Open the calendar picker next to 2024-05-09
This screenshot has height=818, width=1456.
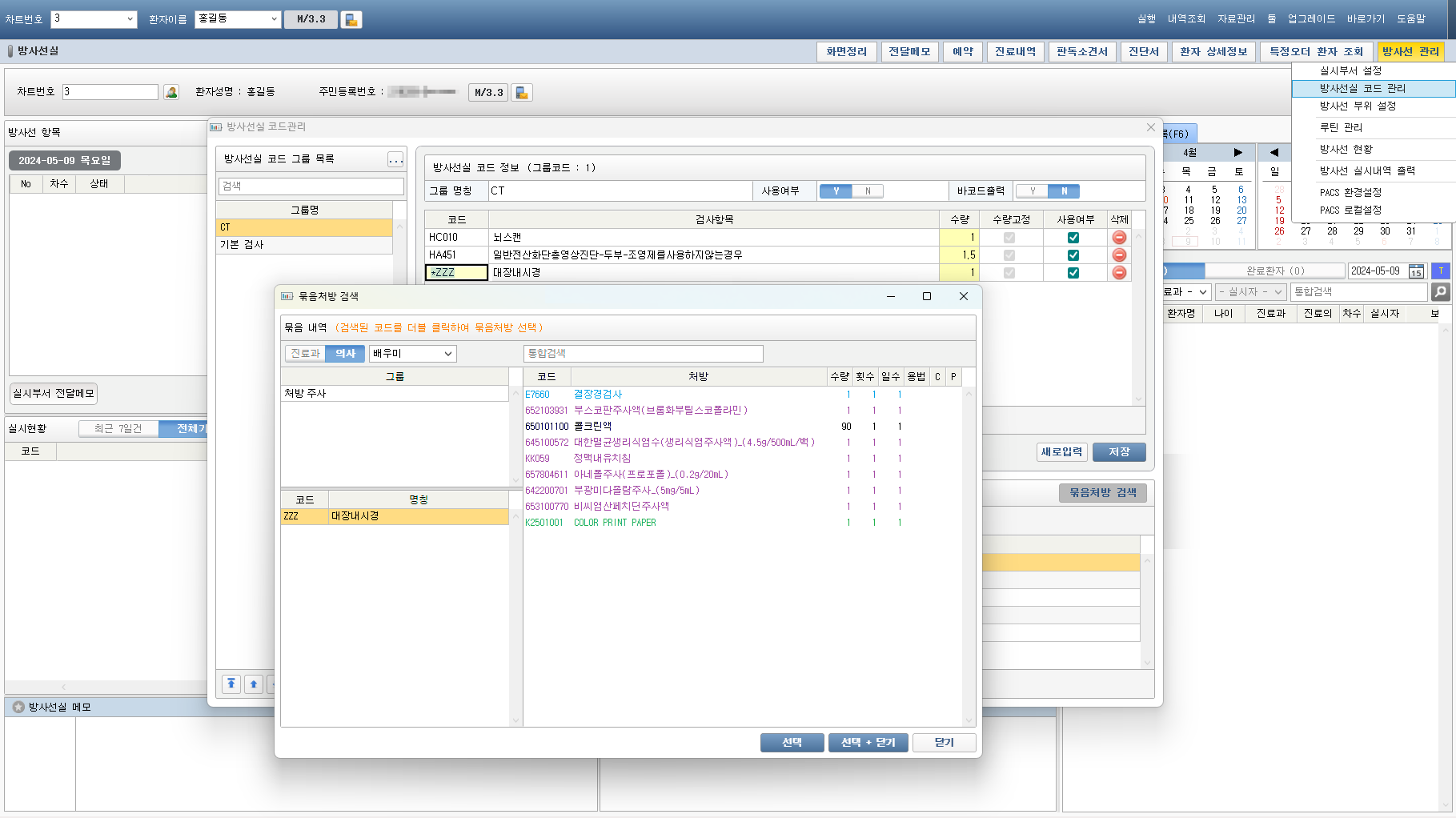(1415, 271)
